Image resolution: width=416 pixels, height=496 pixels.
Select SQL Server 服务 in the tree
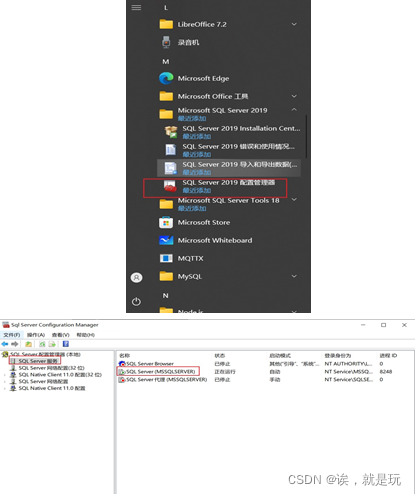38,361
